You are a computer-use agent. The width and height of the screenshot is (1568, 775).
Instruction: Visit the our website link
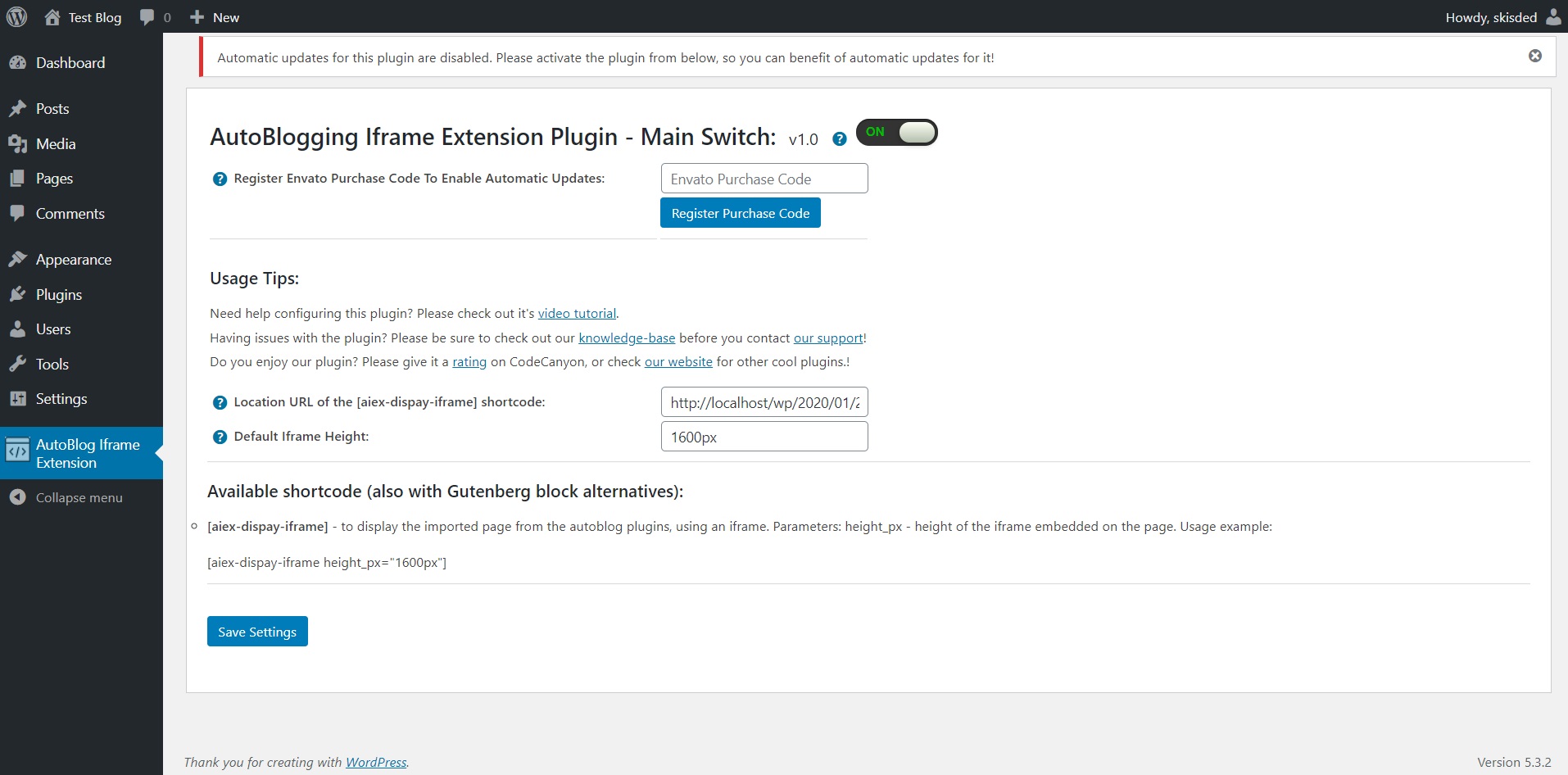click(678, 362)
